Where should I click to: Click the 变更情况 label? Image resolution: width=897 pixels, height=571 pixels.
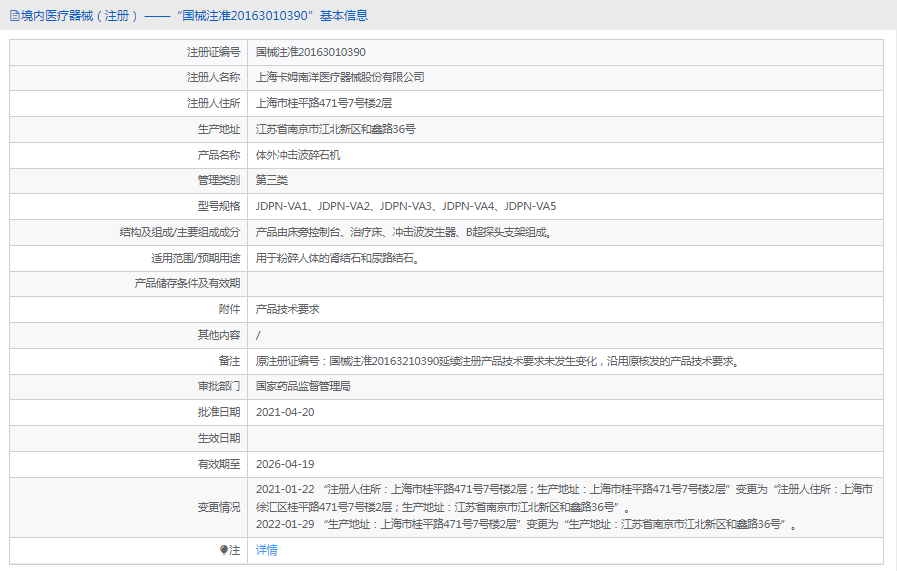coord(219,507)
